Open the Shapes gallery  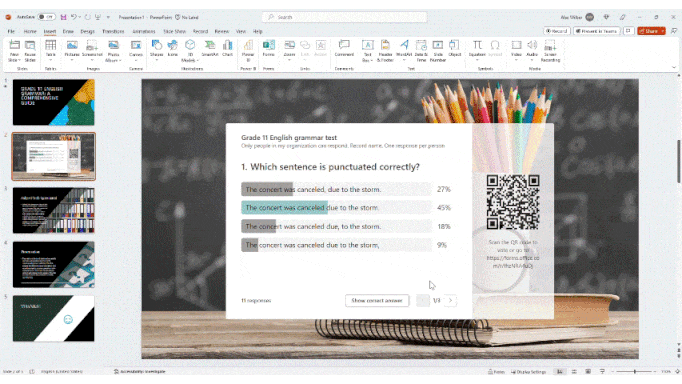pos(157,49)
